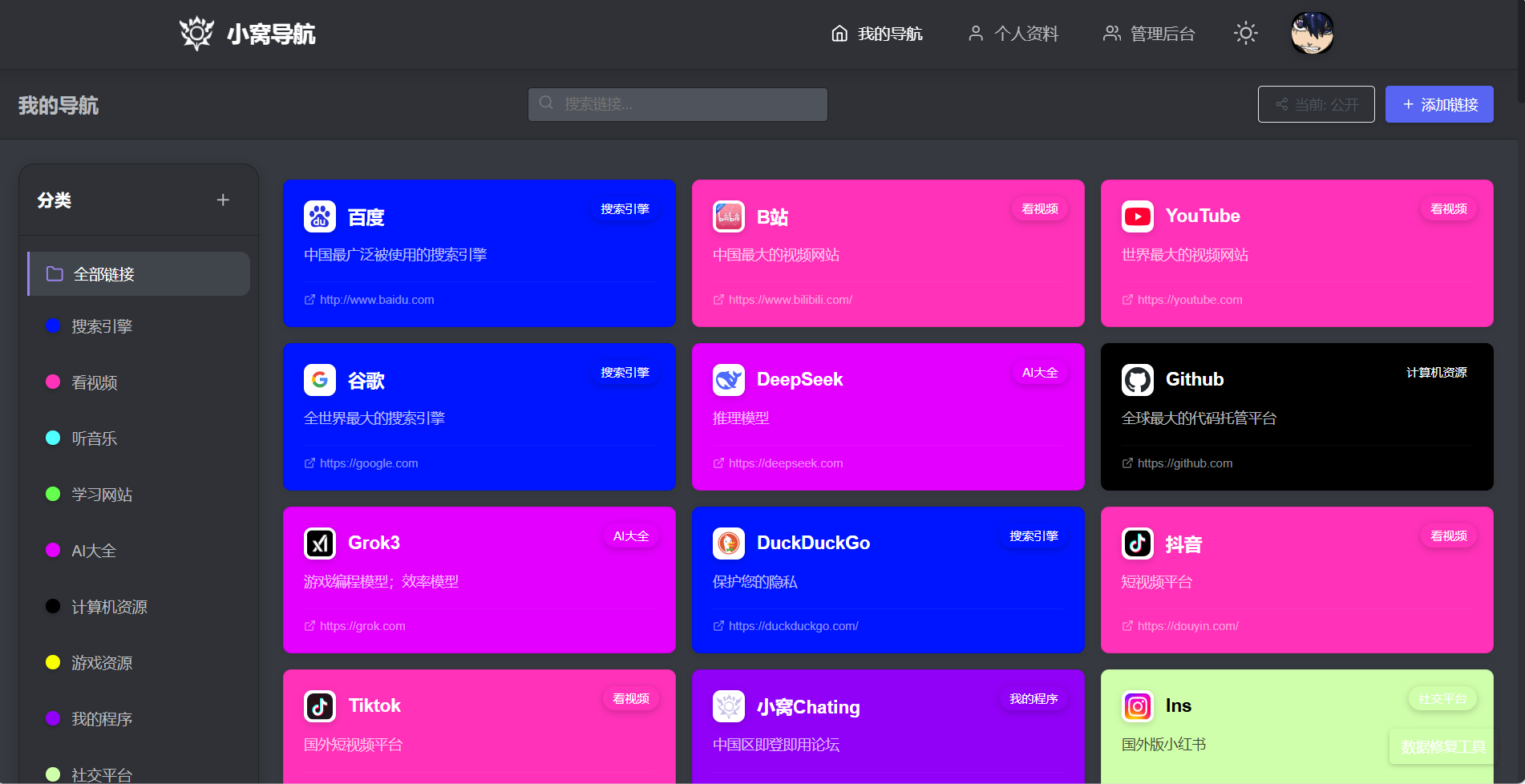Screen dimensions: 1525x784
Task: Click 全球最大的代码托管平台 description
Action: [1199, 418]
